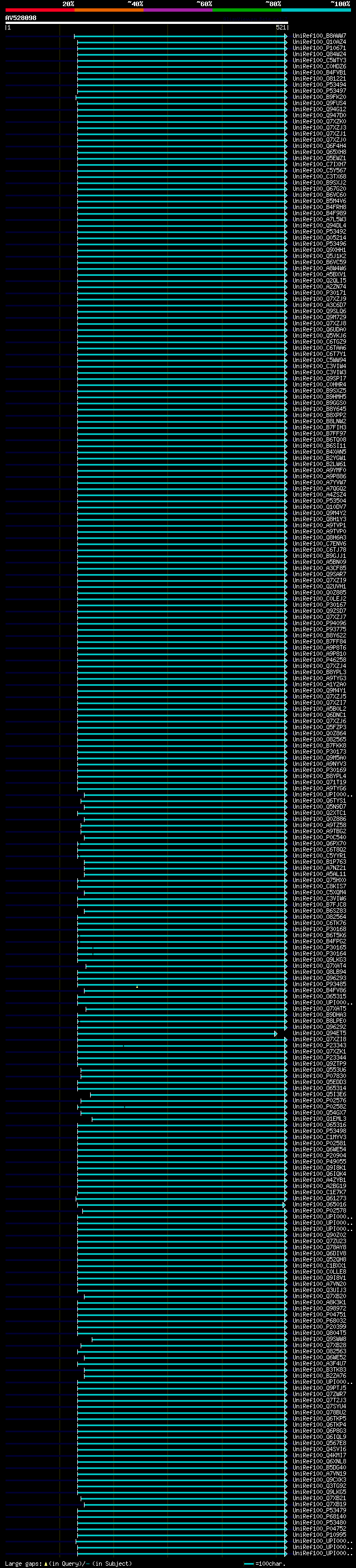Image resolution: width=356 pixels, height=1568 pixels.
Task: Open the UniRef100_C6T8Q2 entry
Action: point(319,849)
